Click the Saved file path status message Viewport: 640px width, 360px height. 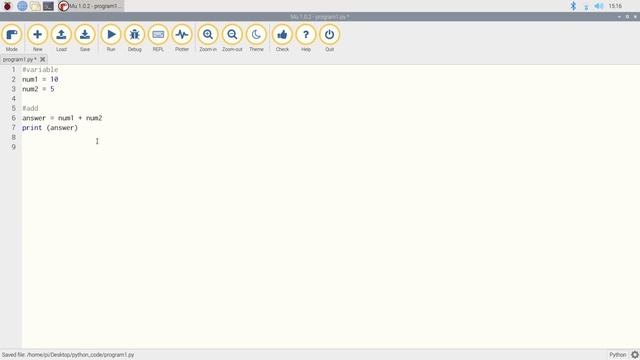[x=68, y=355]
